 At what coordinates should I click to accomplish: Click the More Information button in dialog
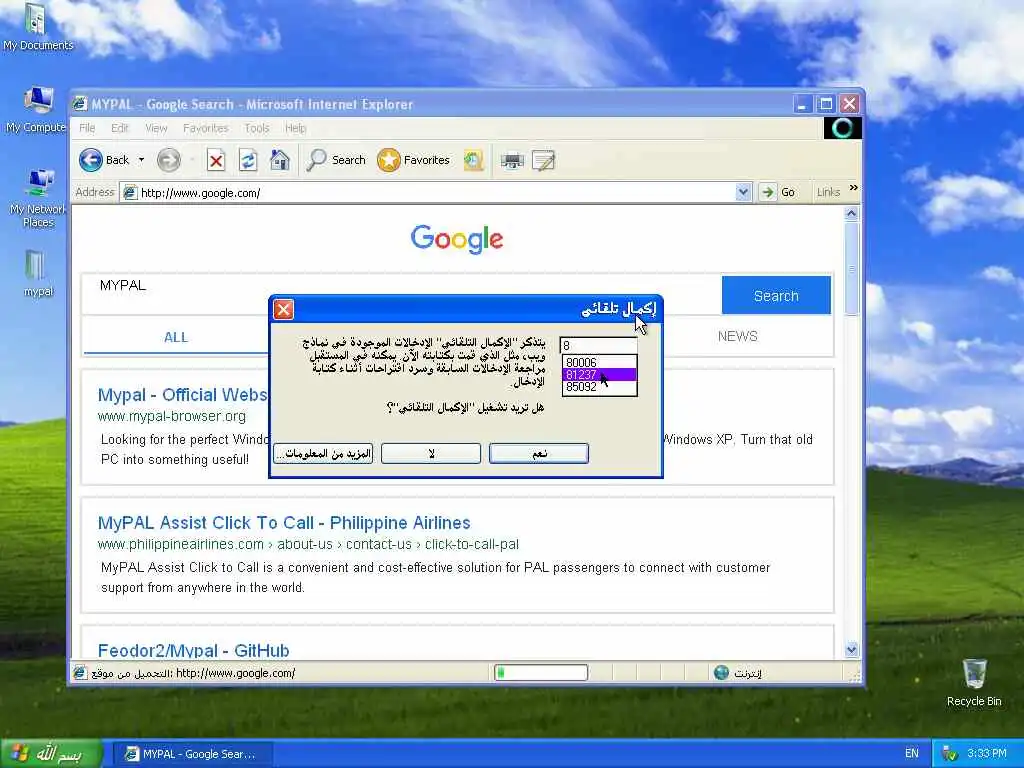pyautogui.click(x=323, y=453)
